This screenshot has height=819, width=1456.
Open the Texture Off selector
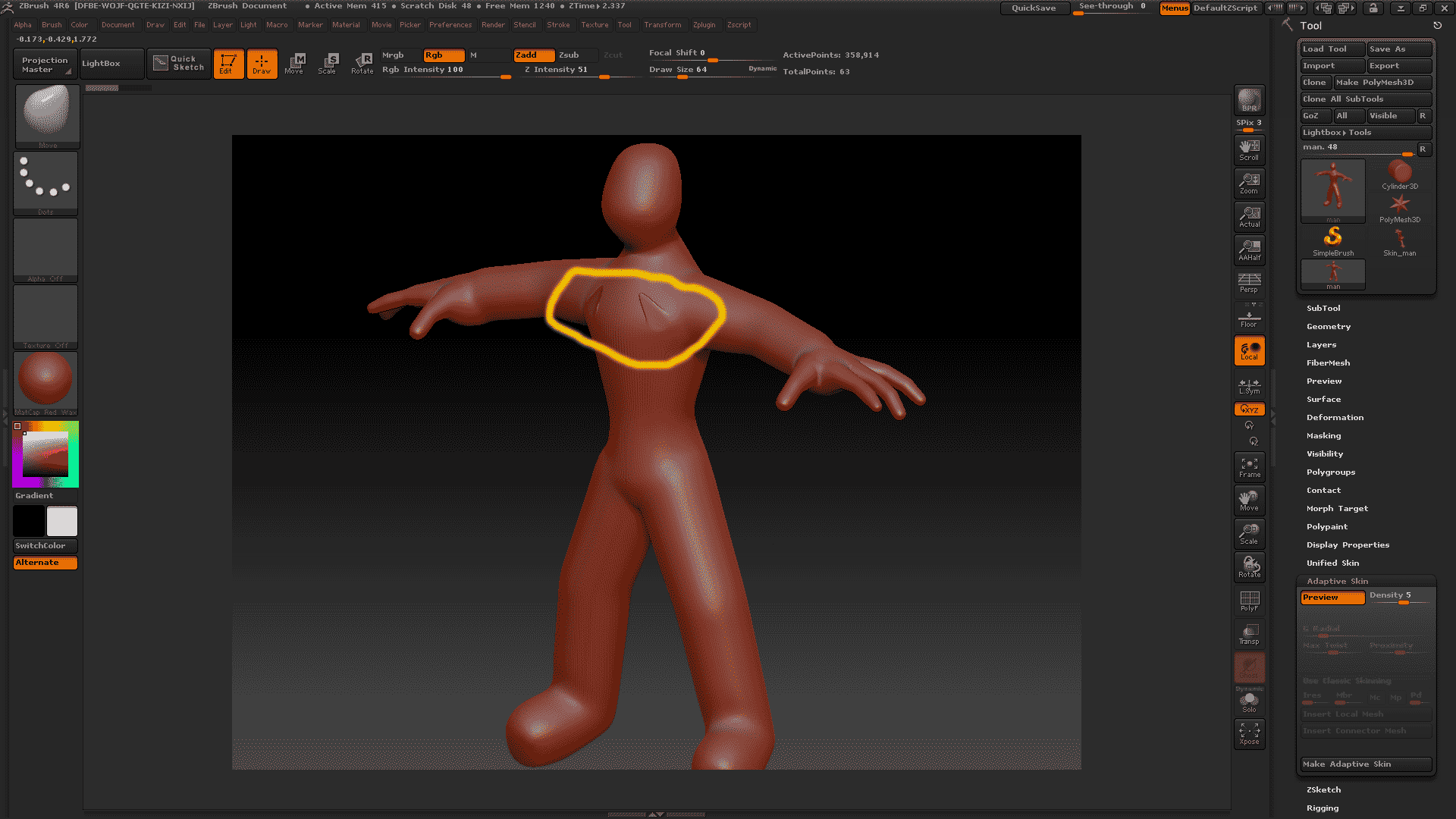point(46,316)
